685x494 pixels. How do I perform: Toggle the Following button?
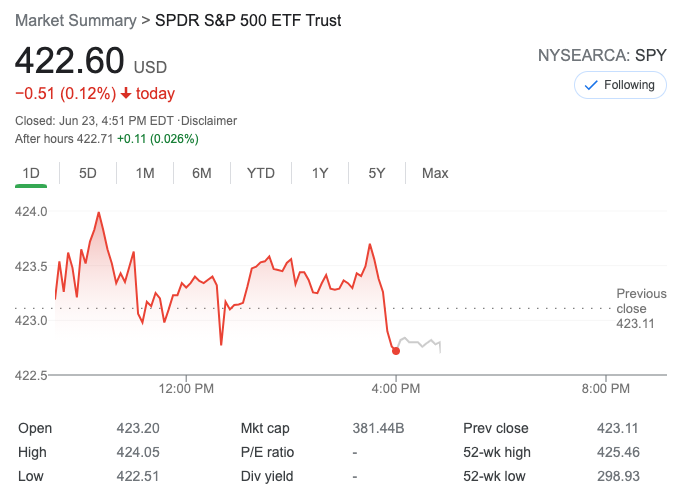620,85
